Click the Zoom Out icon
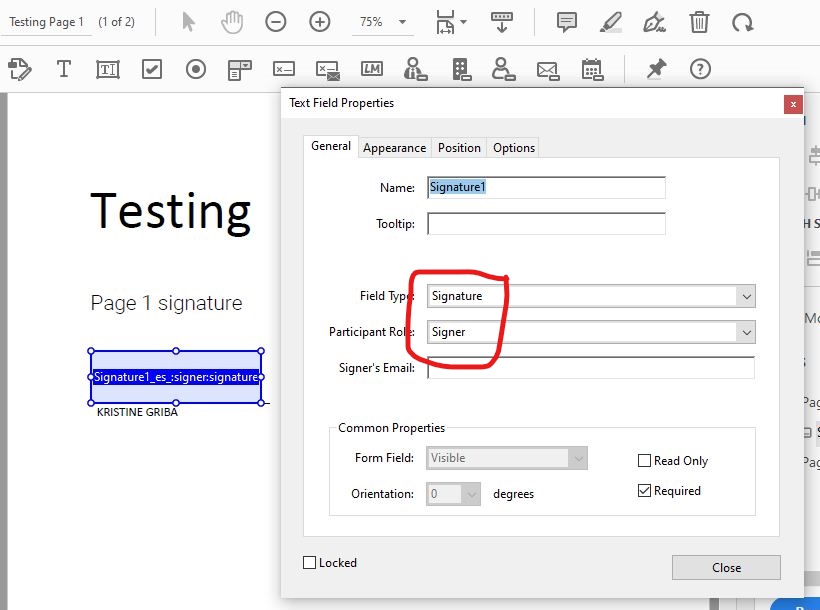 coord(275,22)
